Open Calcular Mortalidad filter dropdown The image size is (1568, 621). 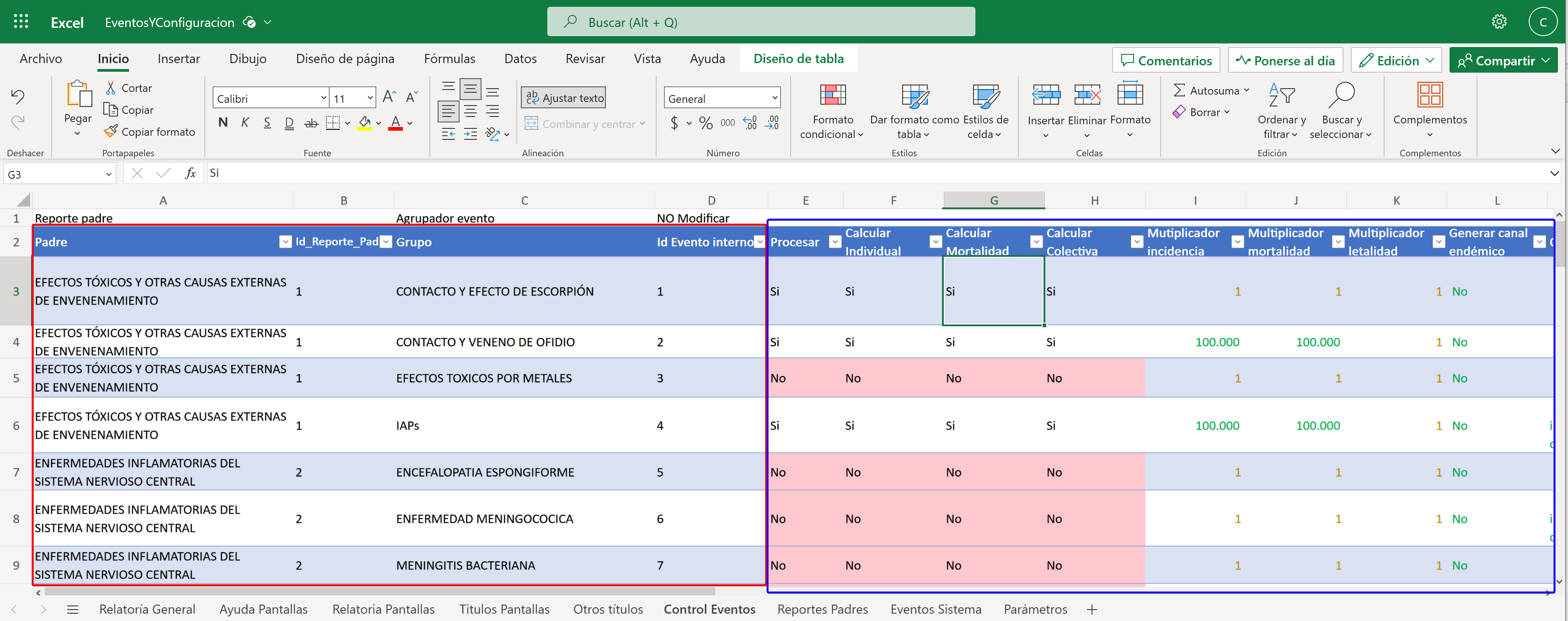point(1036,241)
